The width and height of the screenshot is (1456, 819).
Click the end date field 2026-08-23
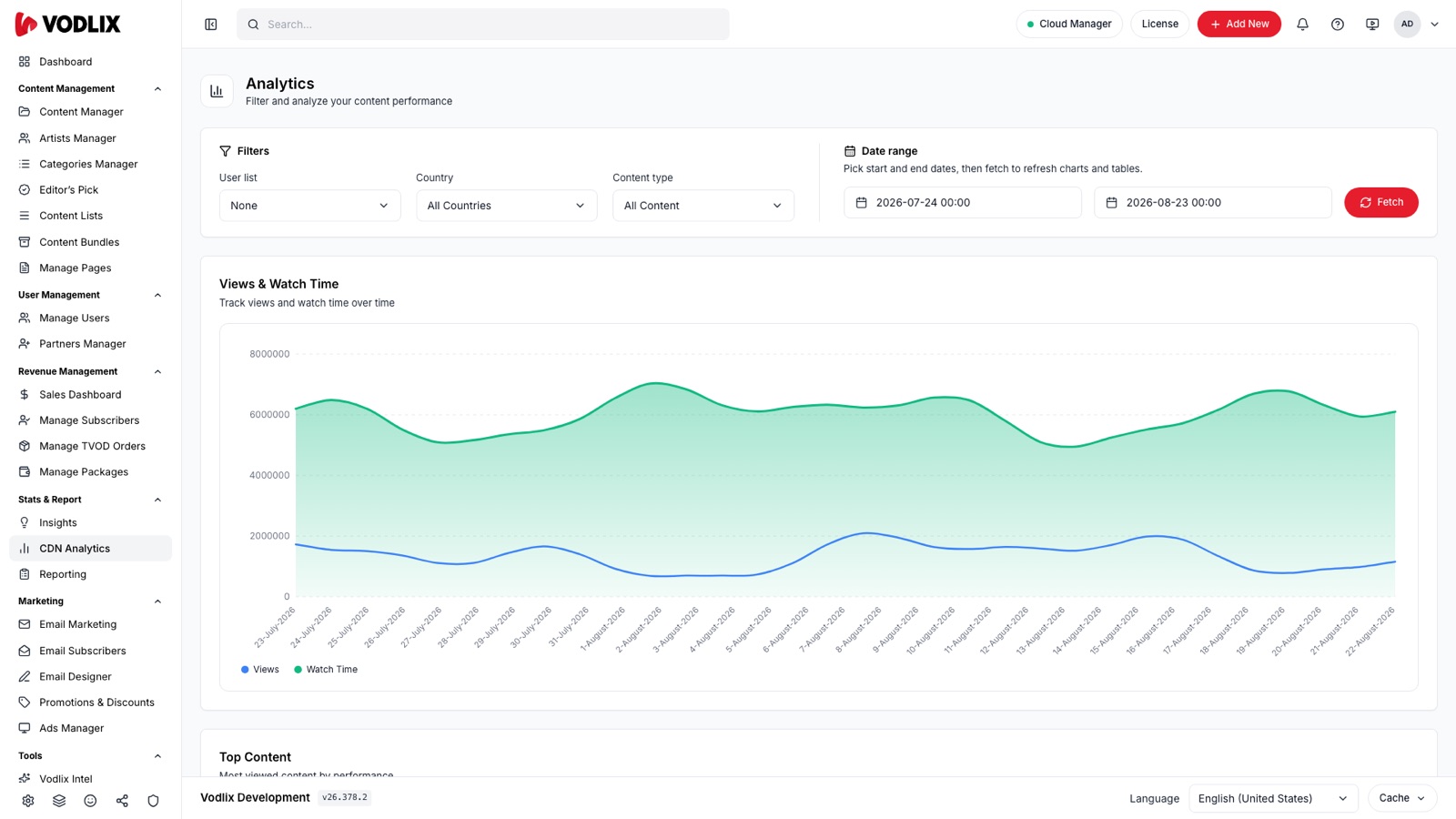coord(1212,203)
